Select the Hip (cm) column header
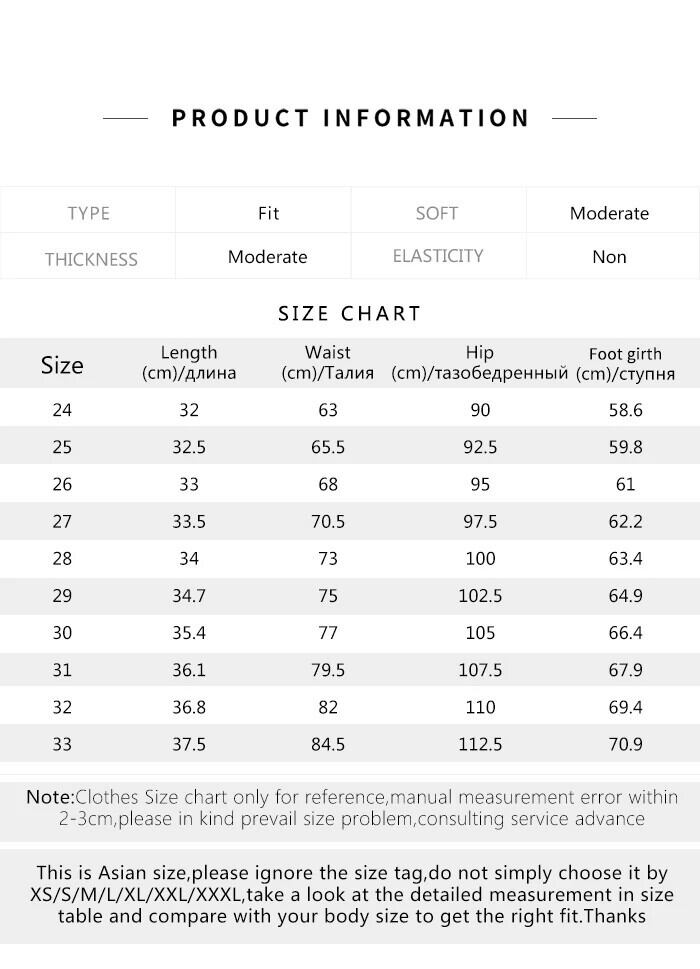Viewport: 700px width, 969px height. click(480, 363)
